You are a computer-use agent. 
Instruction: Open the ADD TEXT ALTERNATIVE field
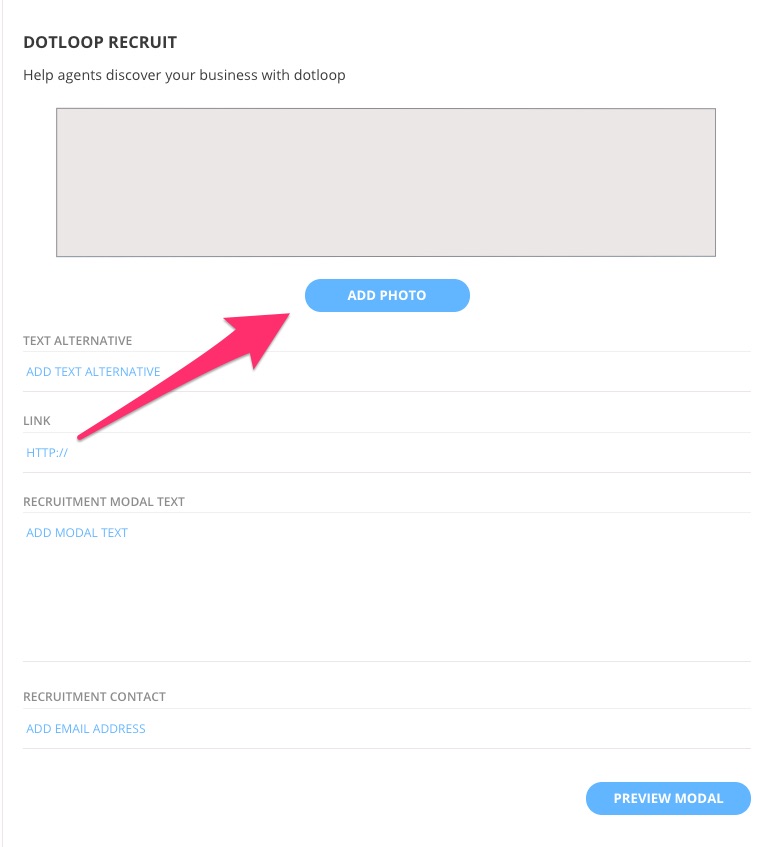tap(93, 371)
